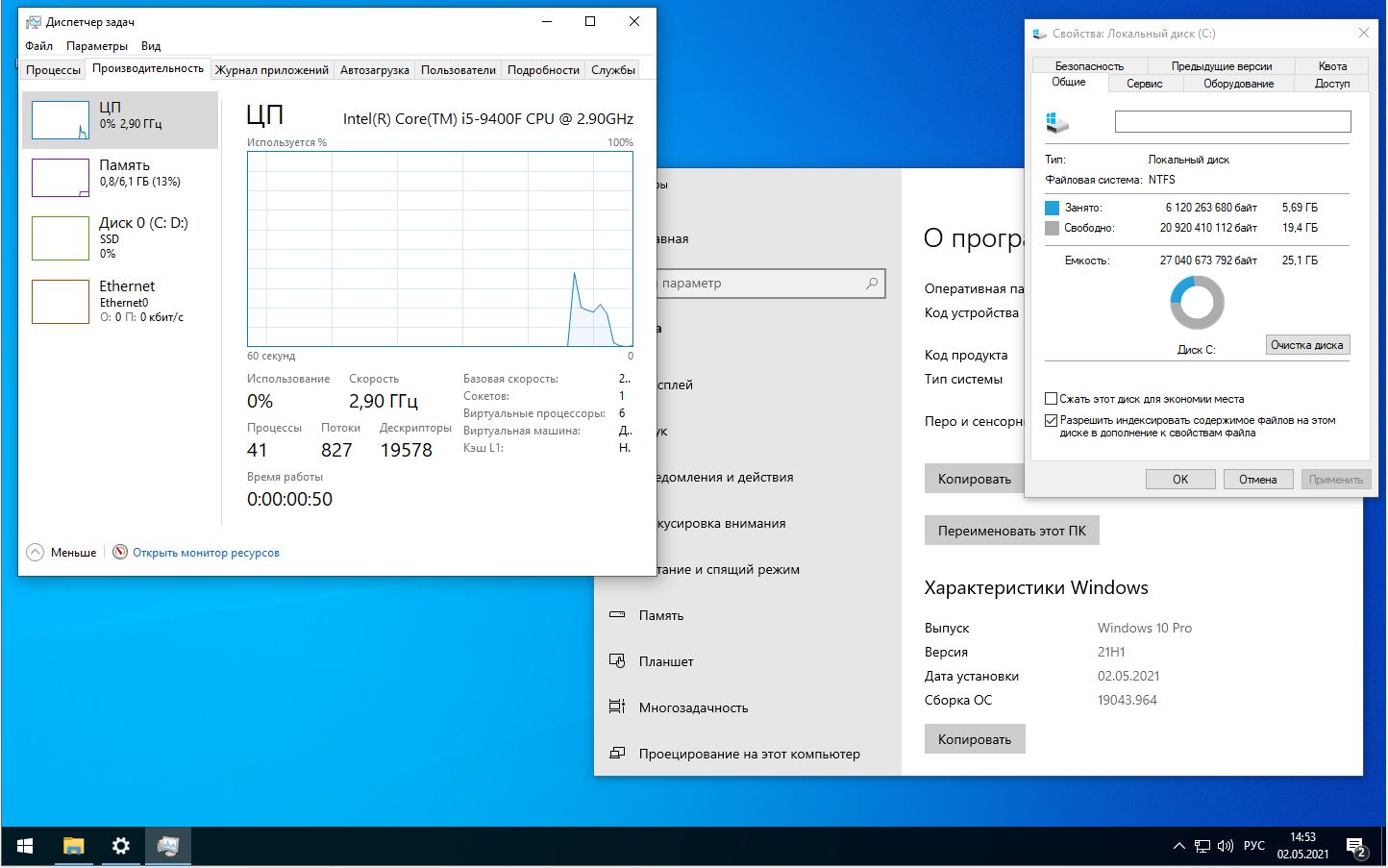Switch to the Автозагрузка tab
The height and width of the screenshot is (868, 1388).
coord(375,70)
